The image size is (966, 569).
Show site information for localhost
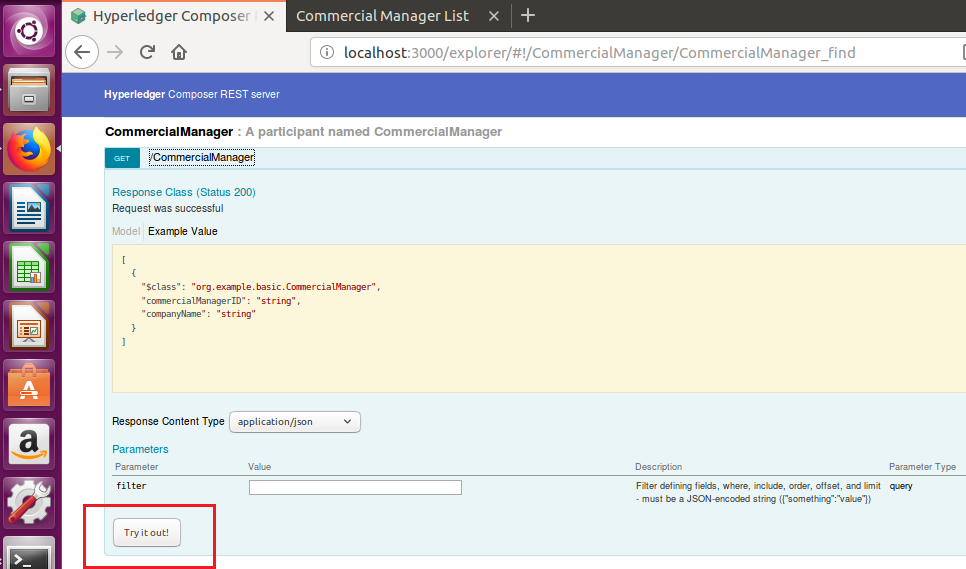click(x=327, y=52)
